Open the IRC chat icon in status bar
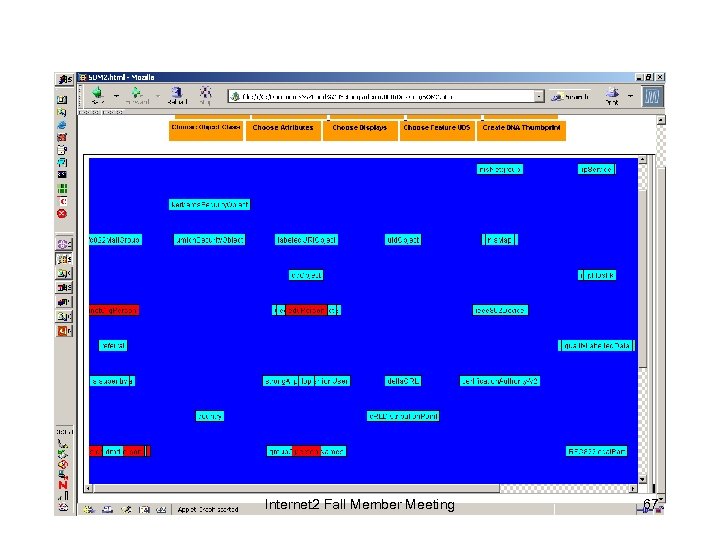720x540 pixels. [x=161, y=510]
